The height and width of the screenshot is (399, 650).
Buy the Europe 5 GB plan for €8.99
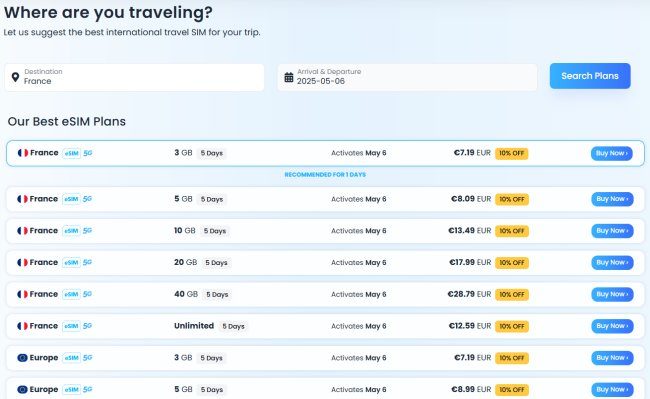(x=612, y=389)
